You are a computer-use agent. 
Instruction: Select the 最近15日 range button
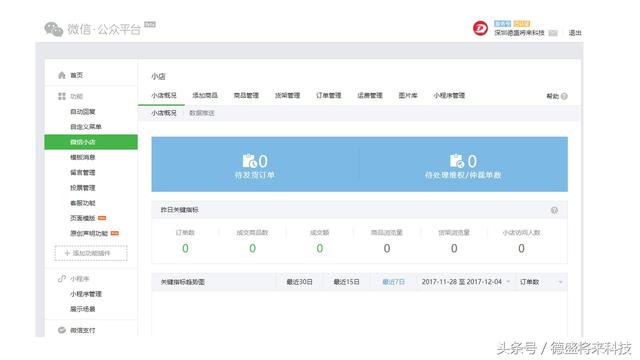347,282
